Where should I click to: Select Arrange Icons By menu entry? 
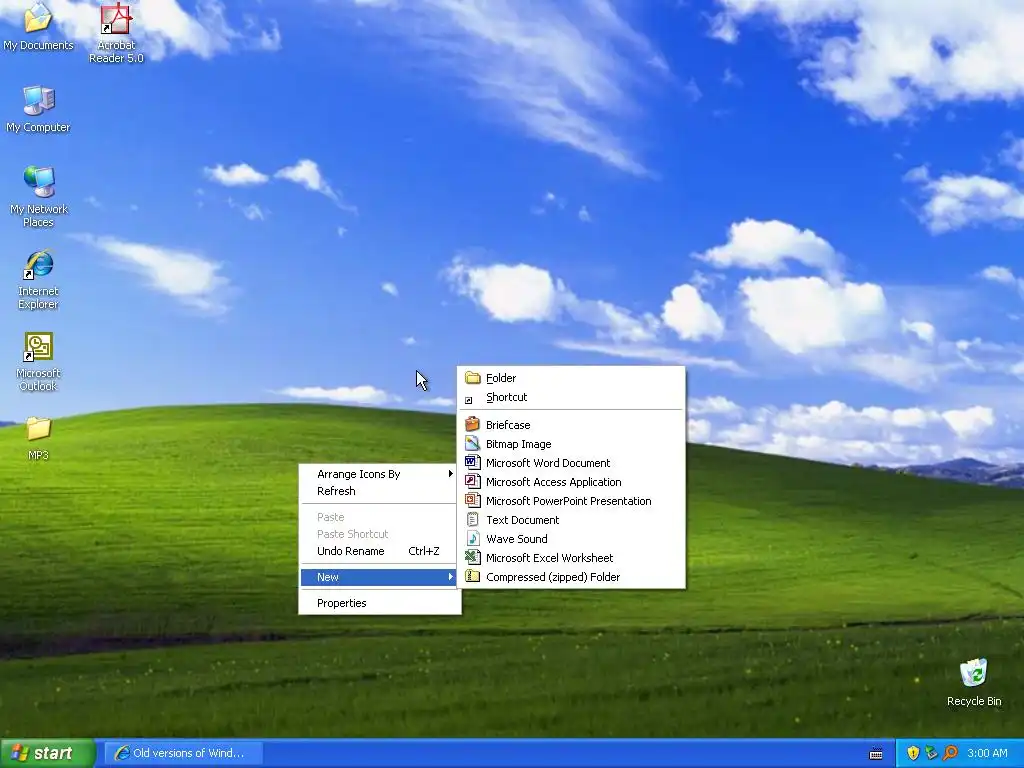(379, 474)
